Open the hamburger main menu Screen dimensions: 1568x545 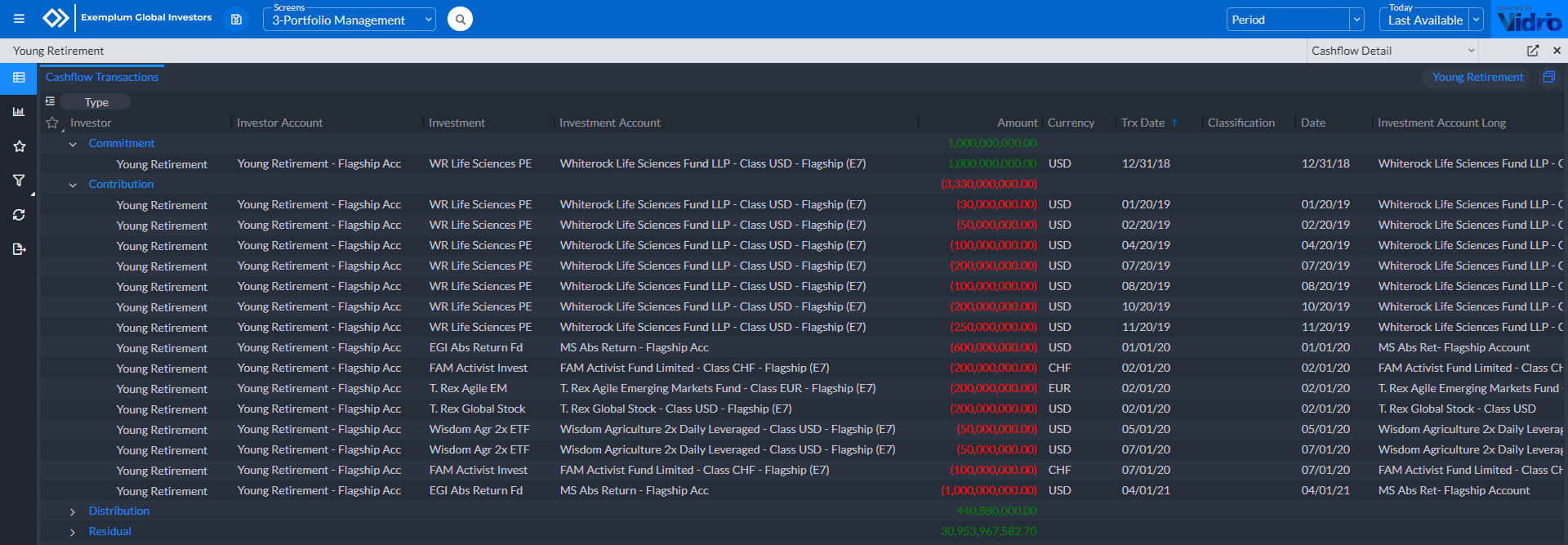[19, 18]
